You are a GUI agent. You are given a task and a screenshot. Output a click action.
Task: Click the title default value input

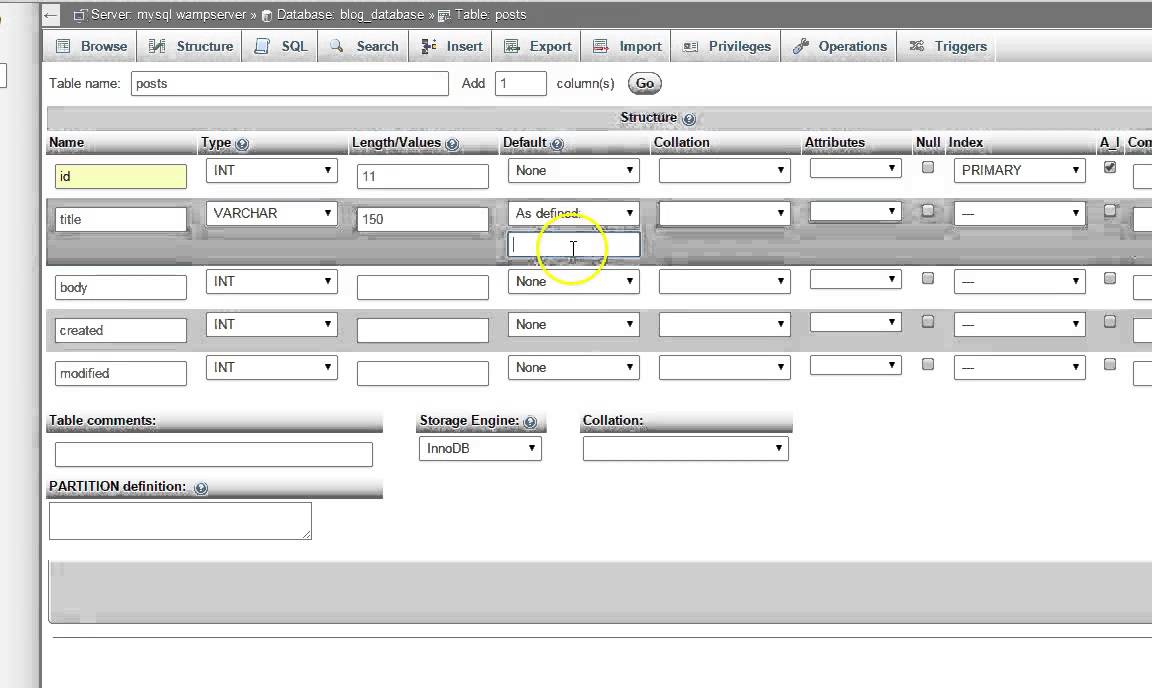[574, 245]
